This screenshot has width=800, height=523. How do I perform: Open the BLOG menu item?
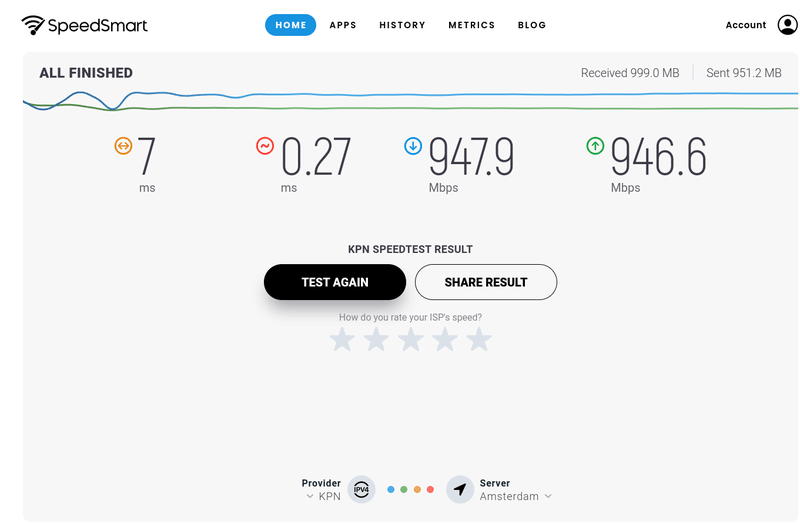tap(532, 25)
